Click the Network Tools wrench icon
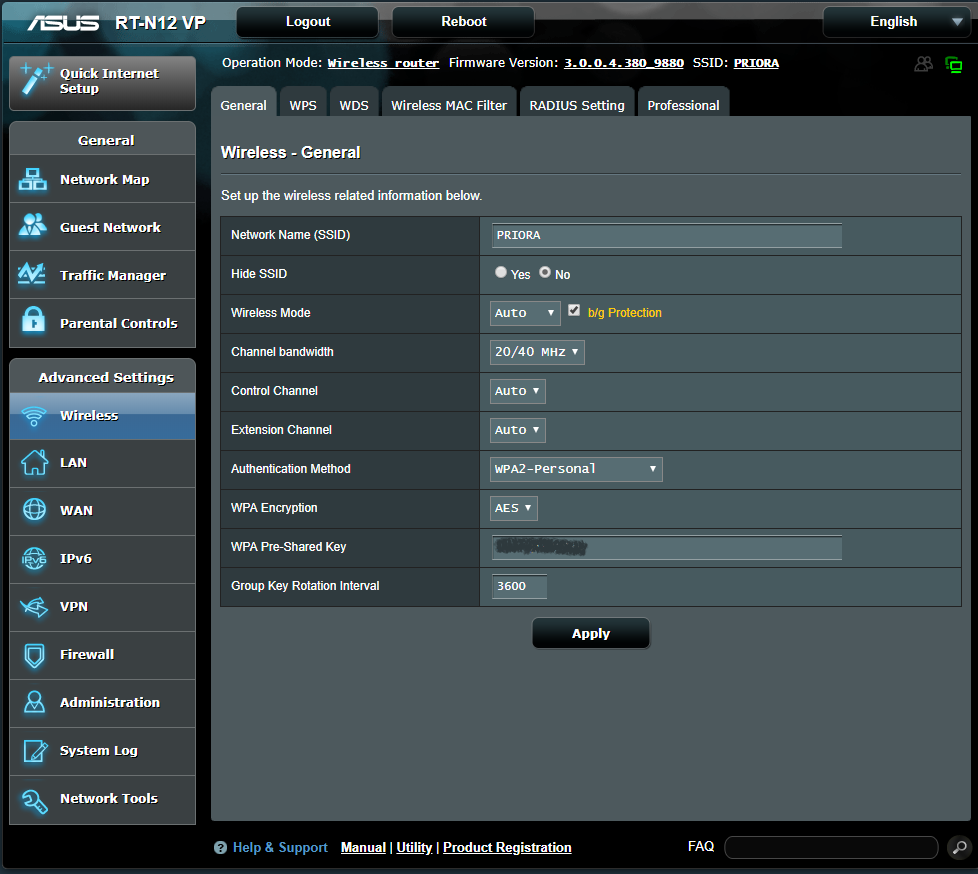 point(34,800)
